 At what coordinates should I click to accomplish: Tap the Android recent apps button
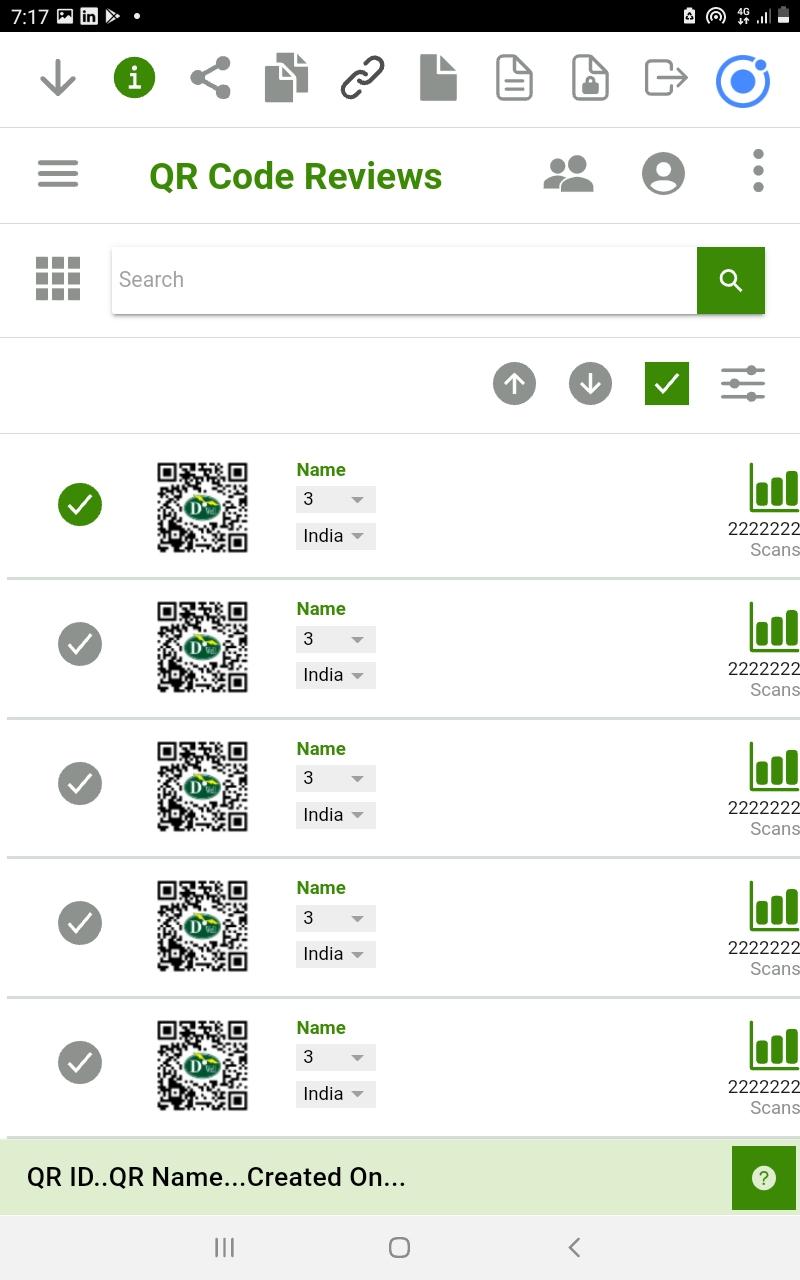click(x=225, y=1247)
